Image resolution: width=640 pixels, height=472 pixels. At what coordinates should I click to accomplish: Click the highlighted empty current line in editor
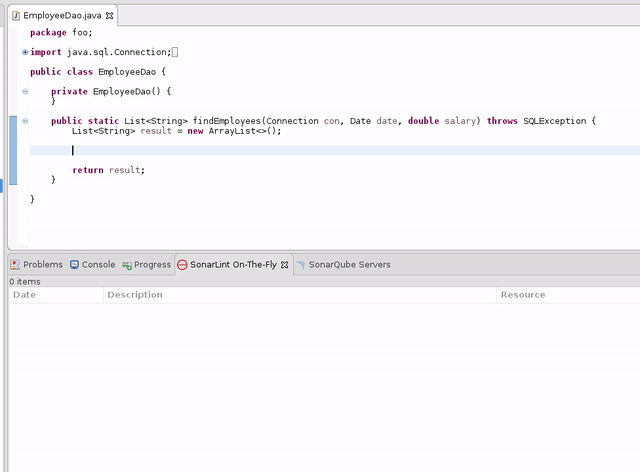pyautogui.click(x=335, y=150)
